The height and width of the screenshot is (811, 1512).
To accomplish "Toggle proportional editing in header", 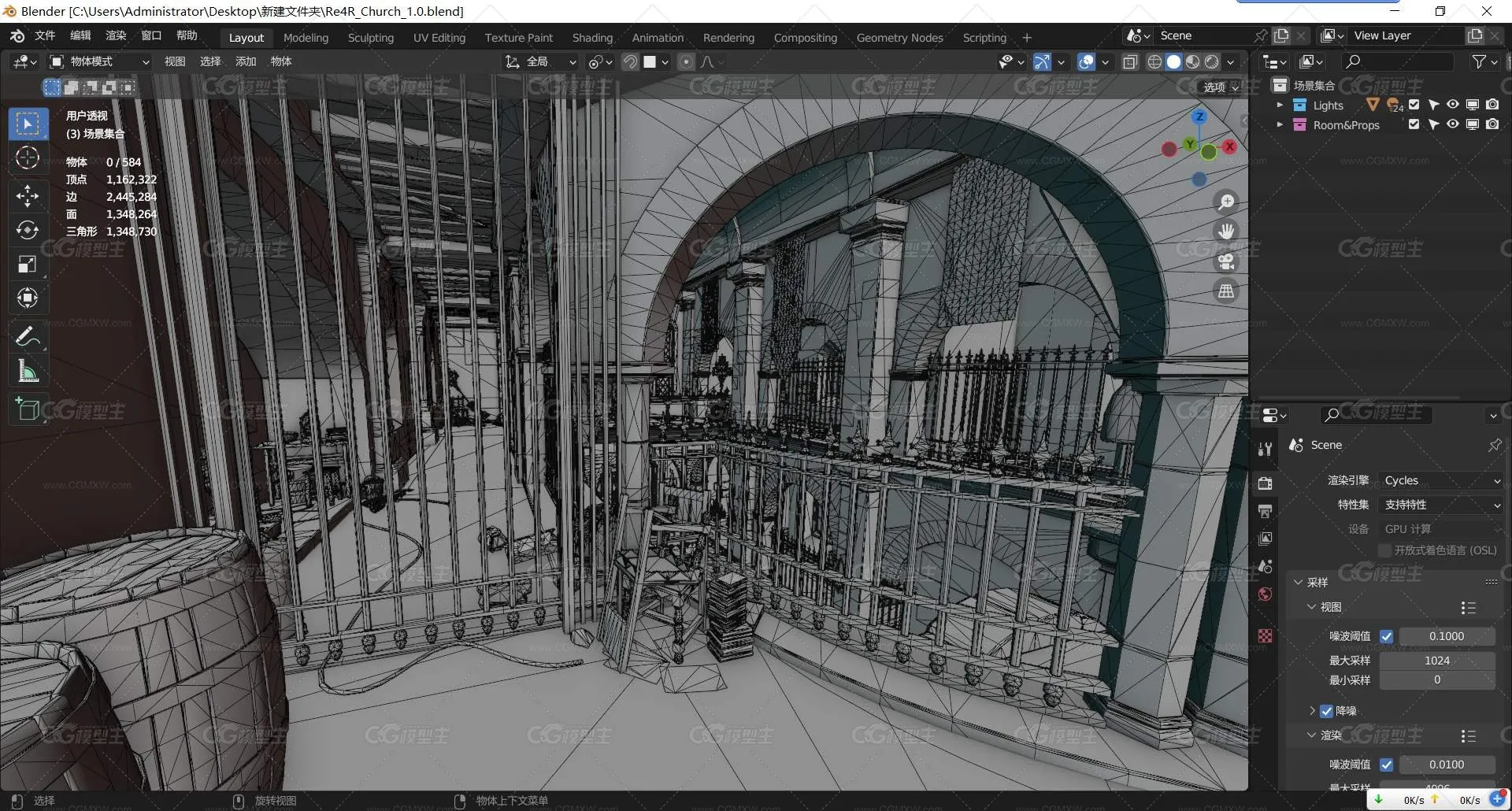I will coord(686,61).
